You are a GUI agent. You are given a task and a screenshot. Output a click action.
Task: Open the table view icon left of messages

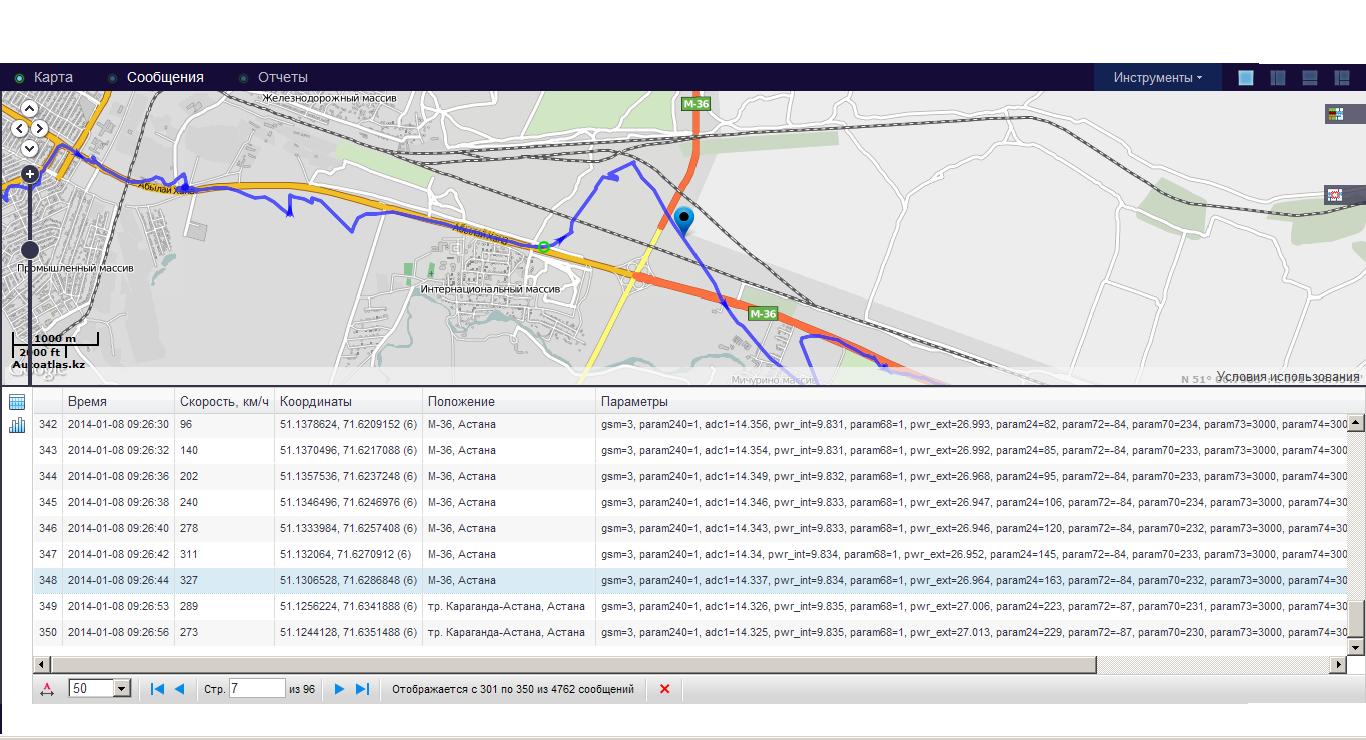17,402
